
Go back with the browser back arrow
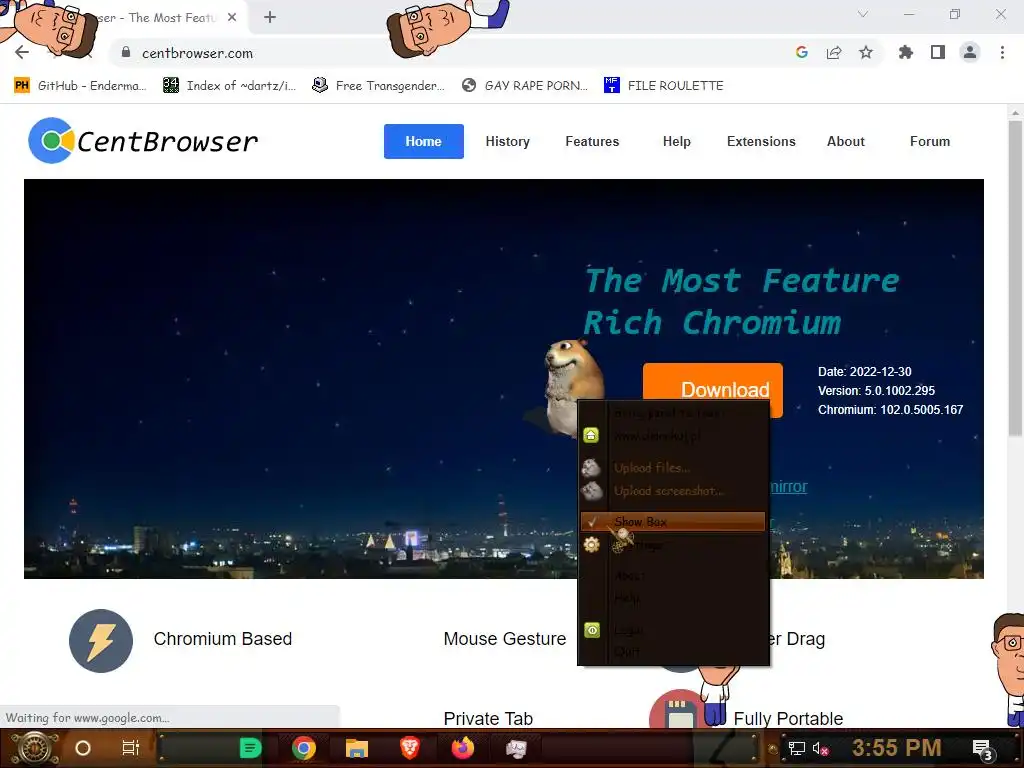(x=22, y=53)
